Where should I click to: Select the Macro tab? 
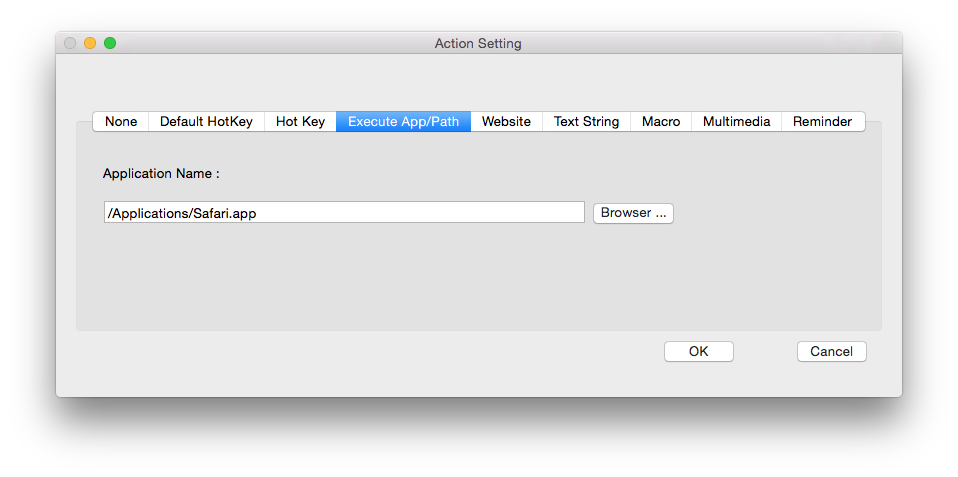pos(661,121)
